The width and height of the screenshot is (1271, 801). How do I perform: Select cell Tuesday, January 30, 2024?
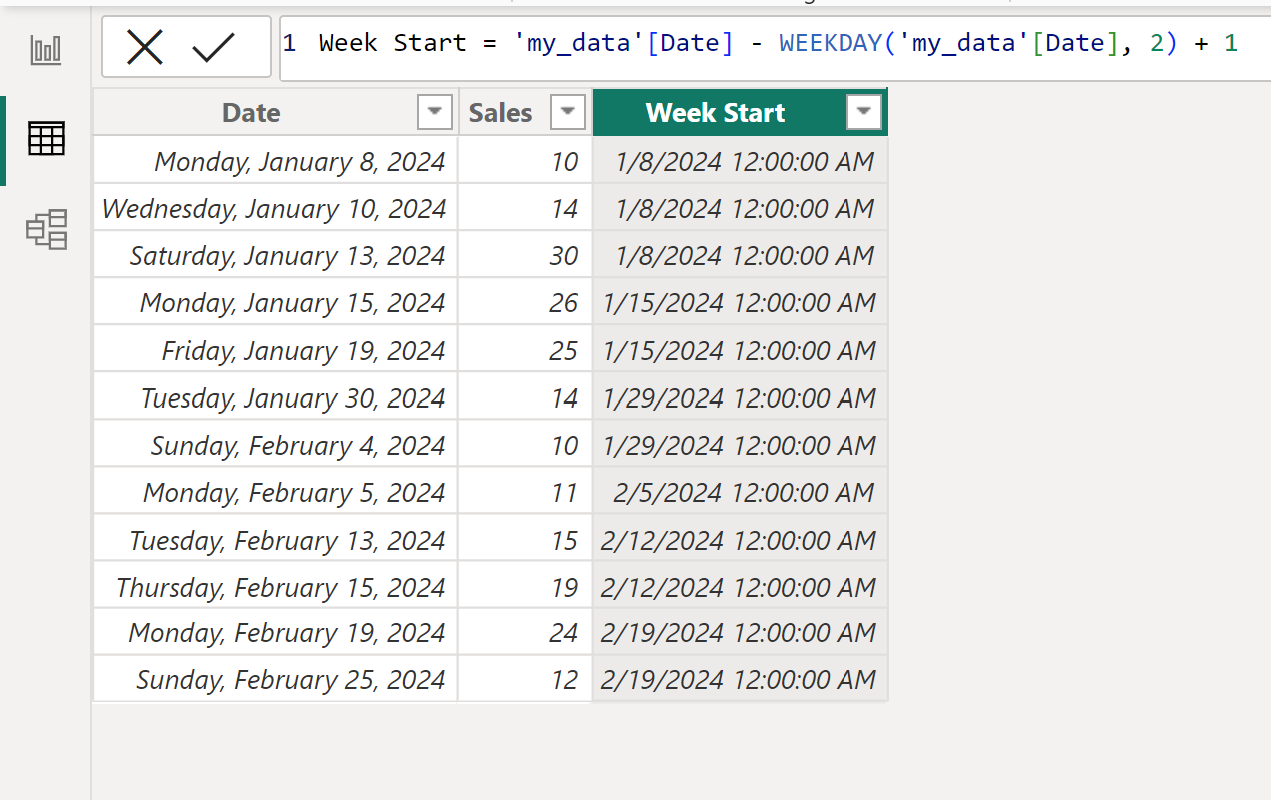pyautogui.click(x=275, y=398)
